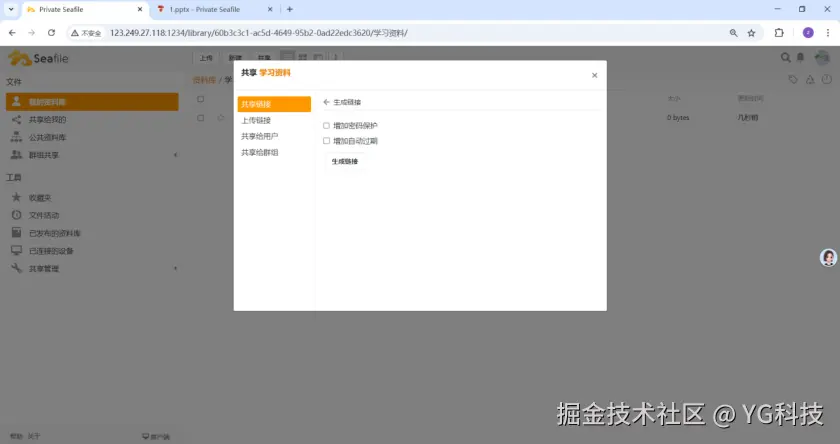
Task: Click the 几秒前 update time cell
Action: (748, 117)
